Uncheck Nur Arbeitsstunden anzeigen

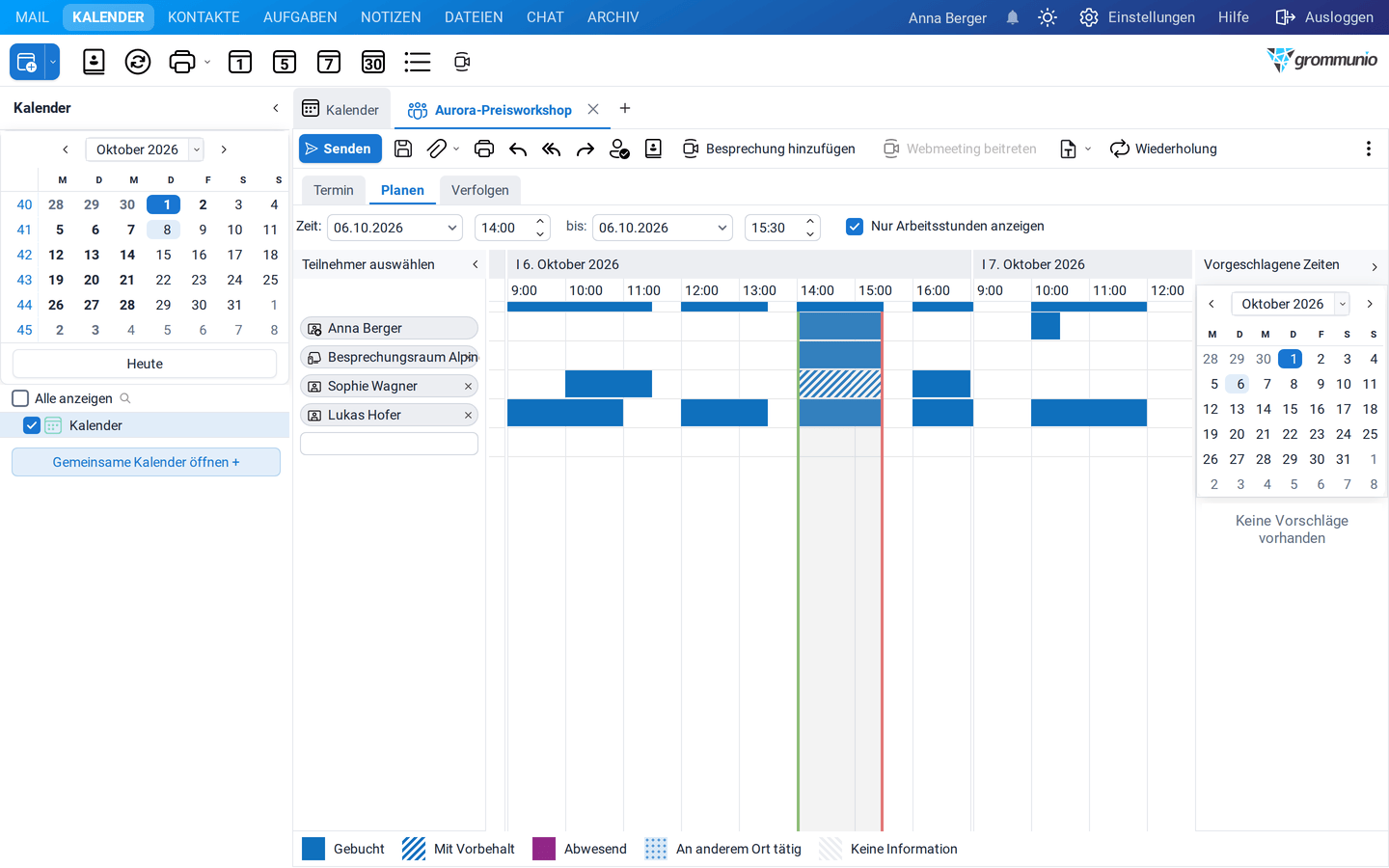coord(855,227)
